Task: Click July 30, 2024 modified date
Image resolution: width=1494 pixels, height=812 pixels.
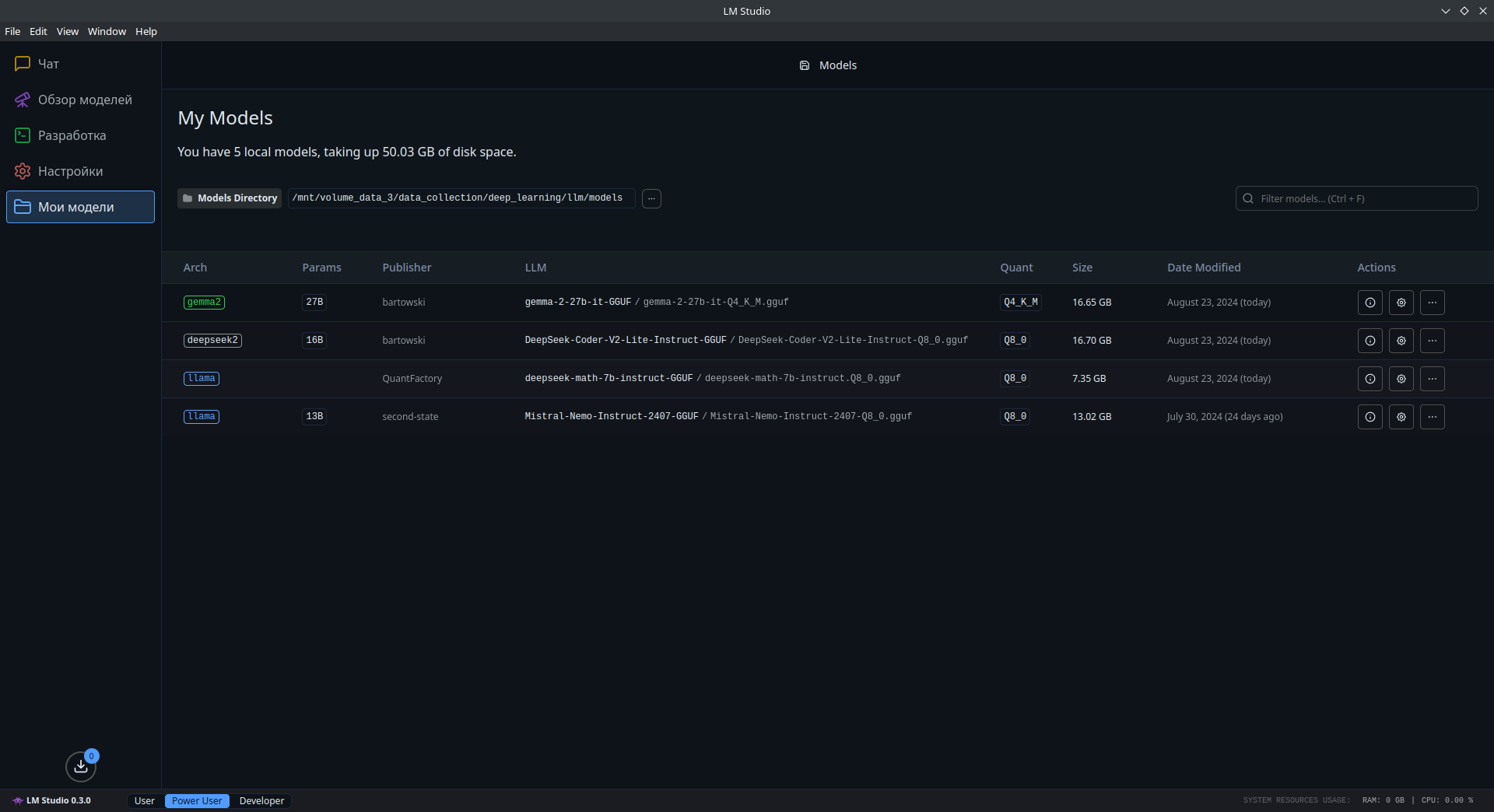Action: (x=1225, y=417)
